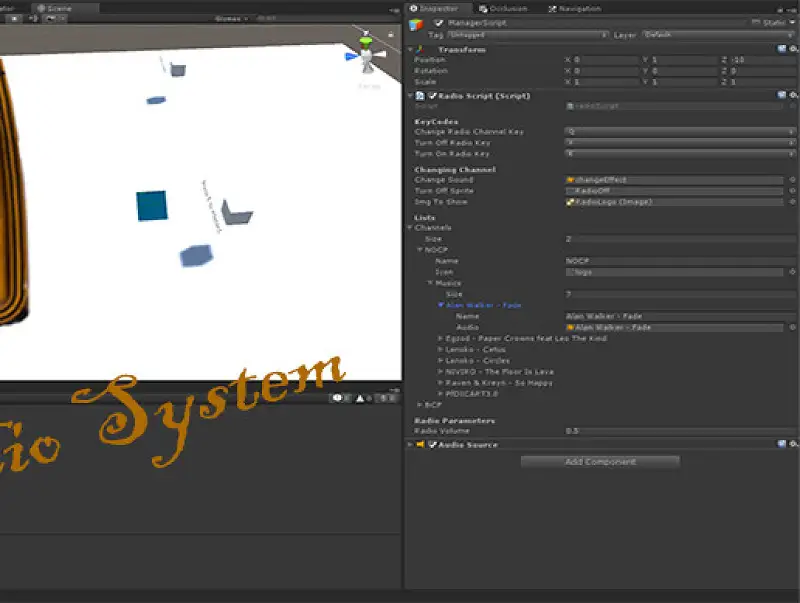Edit the Scale Y field
800x603 pixels.
684,82
